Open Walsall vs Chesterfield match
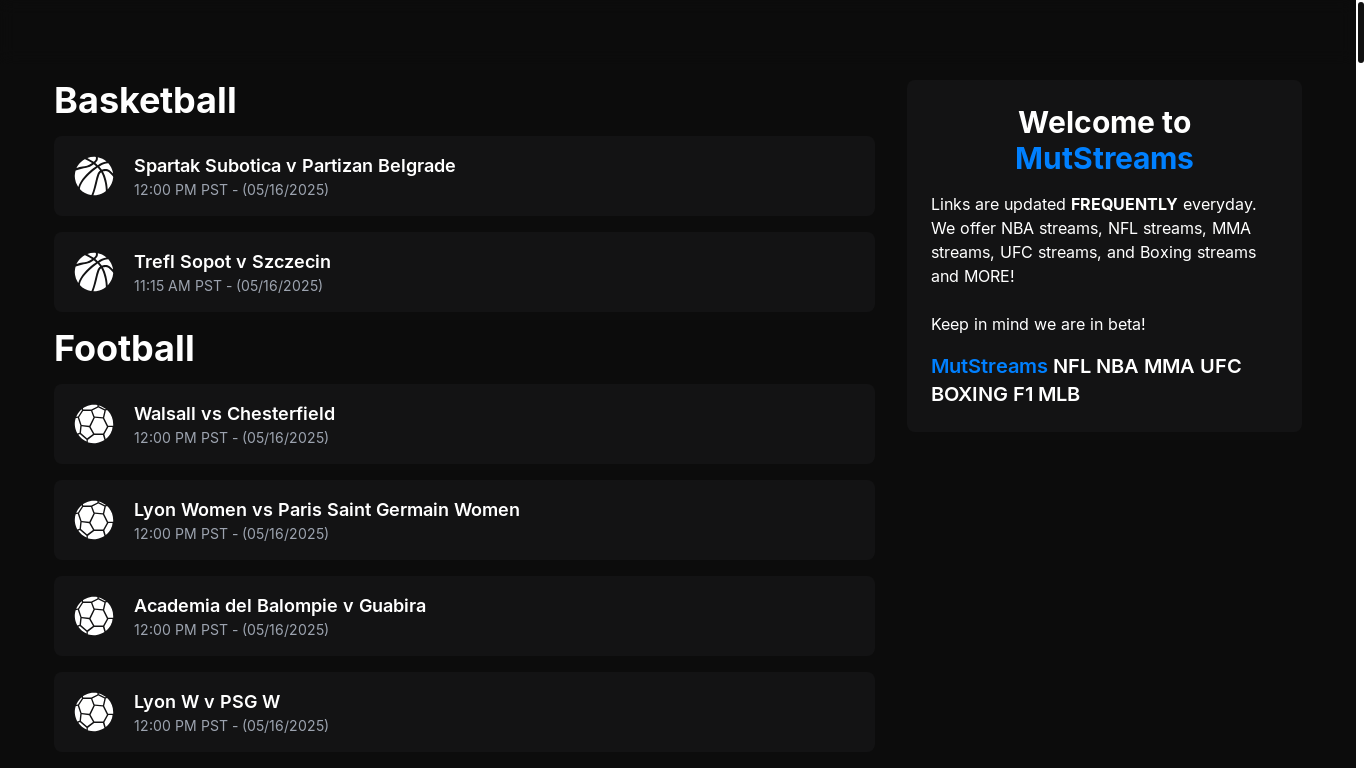 (x=464, y=424)
